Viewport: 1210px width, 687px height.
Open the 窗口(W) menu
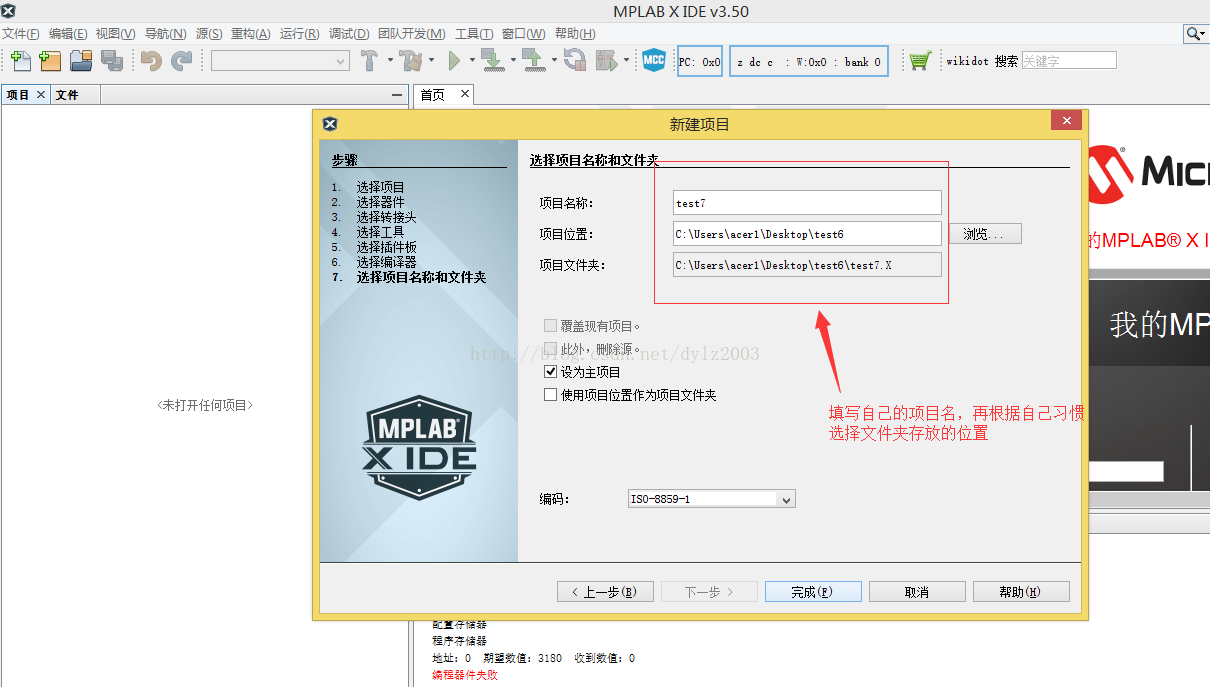click(524, 34)
